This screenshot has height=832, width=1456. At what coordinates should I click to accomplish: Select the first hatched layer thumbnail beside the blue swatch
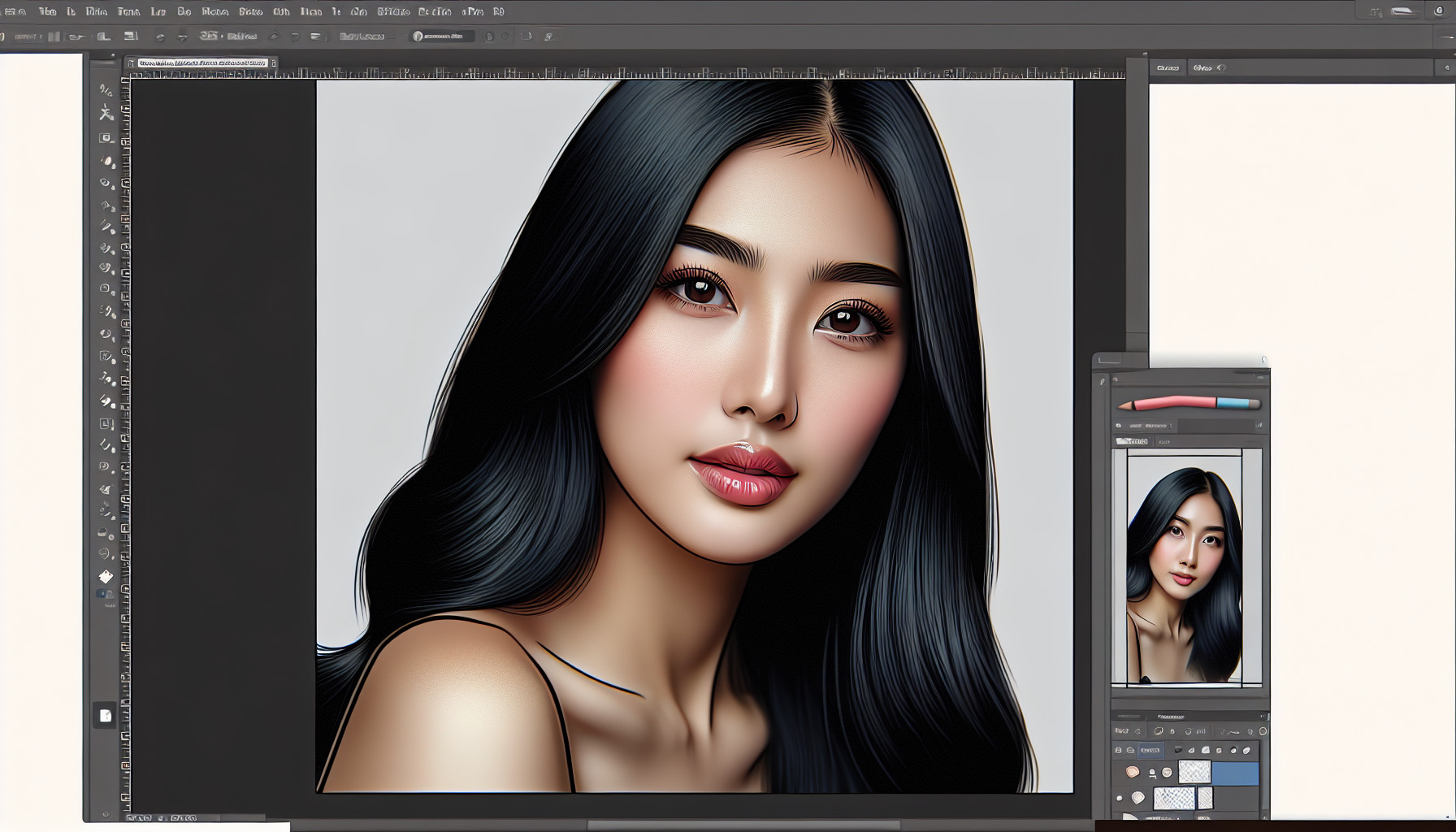[x=1194, y=772]
